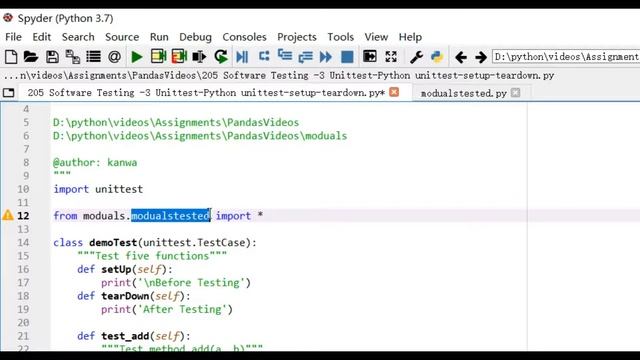Viewport: 640px width, 360px height.
Task: Run selection or current line icon
Action: [199, 57]
